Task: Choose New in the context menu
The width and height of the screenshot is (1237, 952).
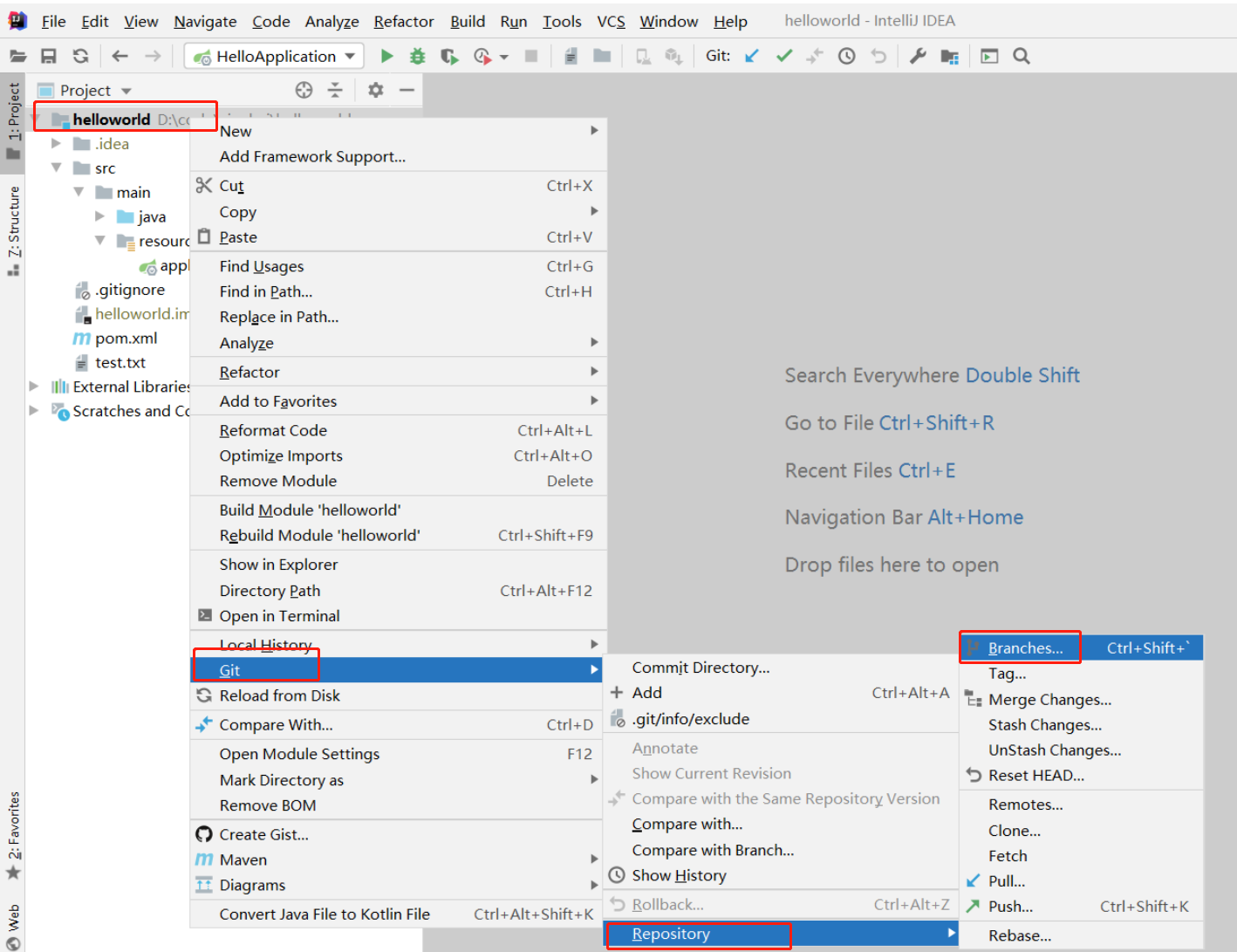Action: [x=399, y=131]
